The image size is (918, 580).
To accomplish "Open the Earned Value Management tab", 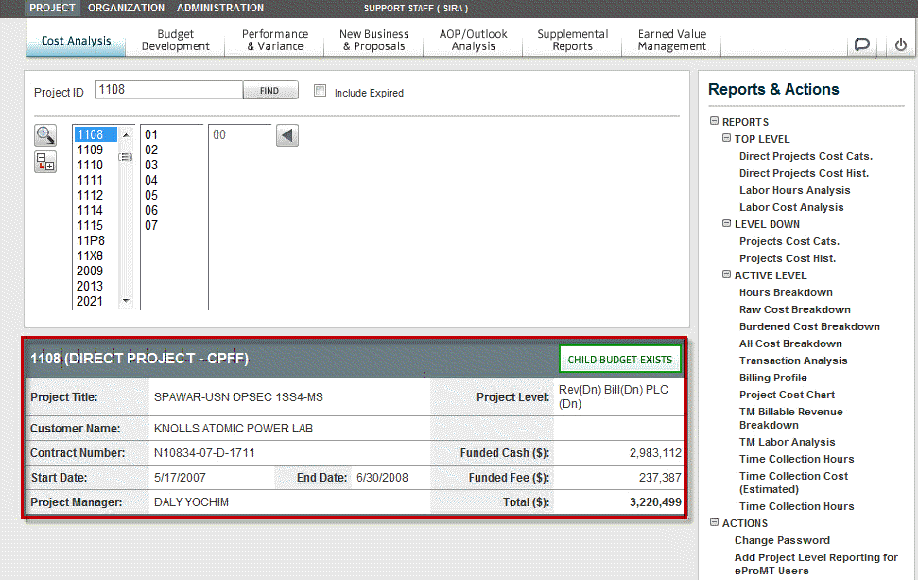I will 672,40.
